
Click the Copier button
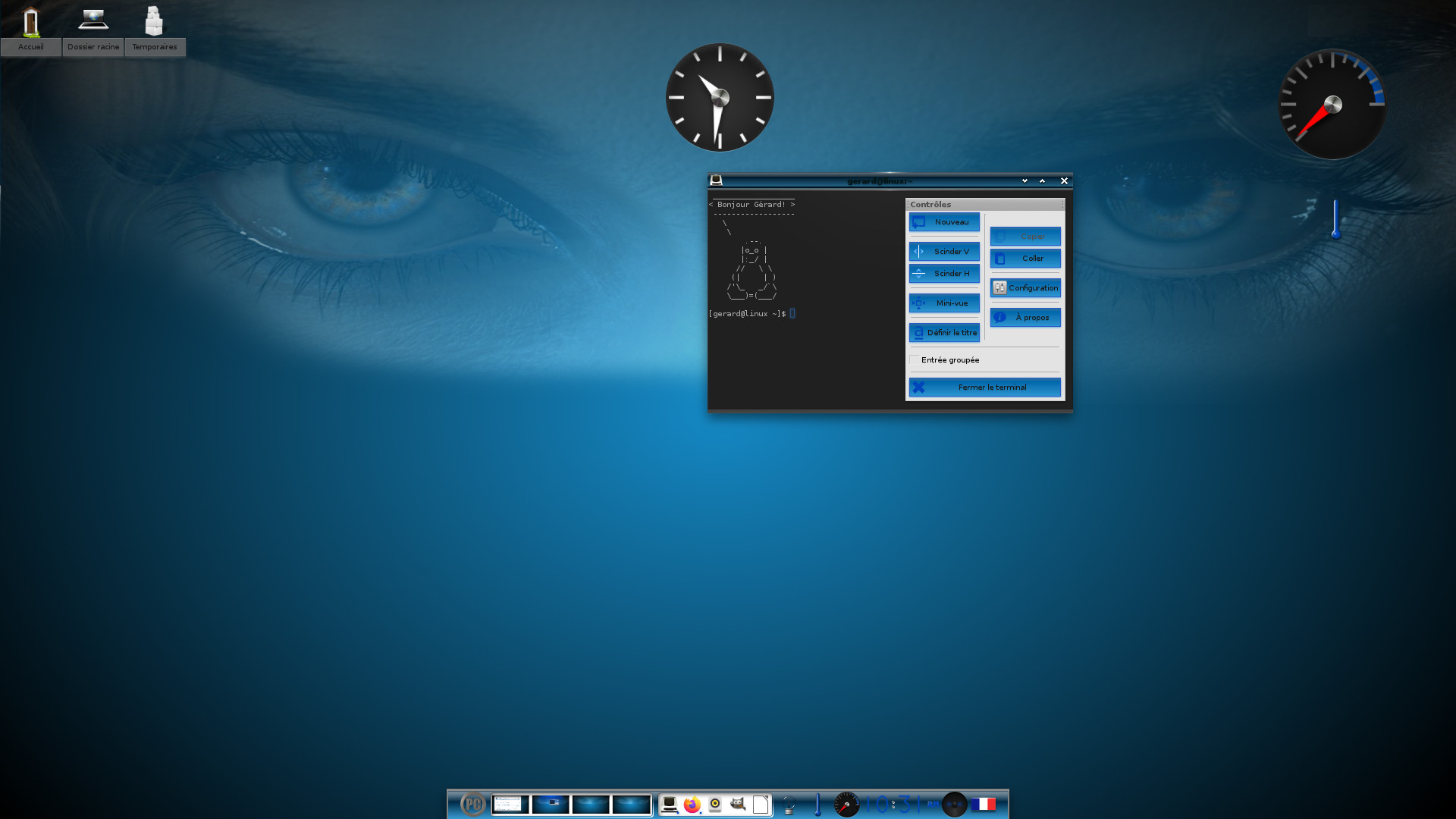pos(1025,237)
